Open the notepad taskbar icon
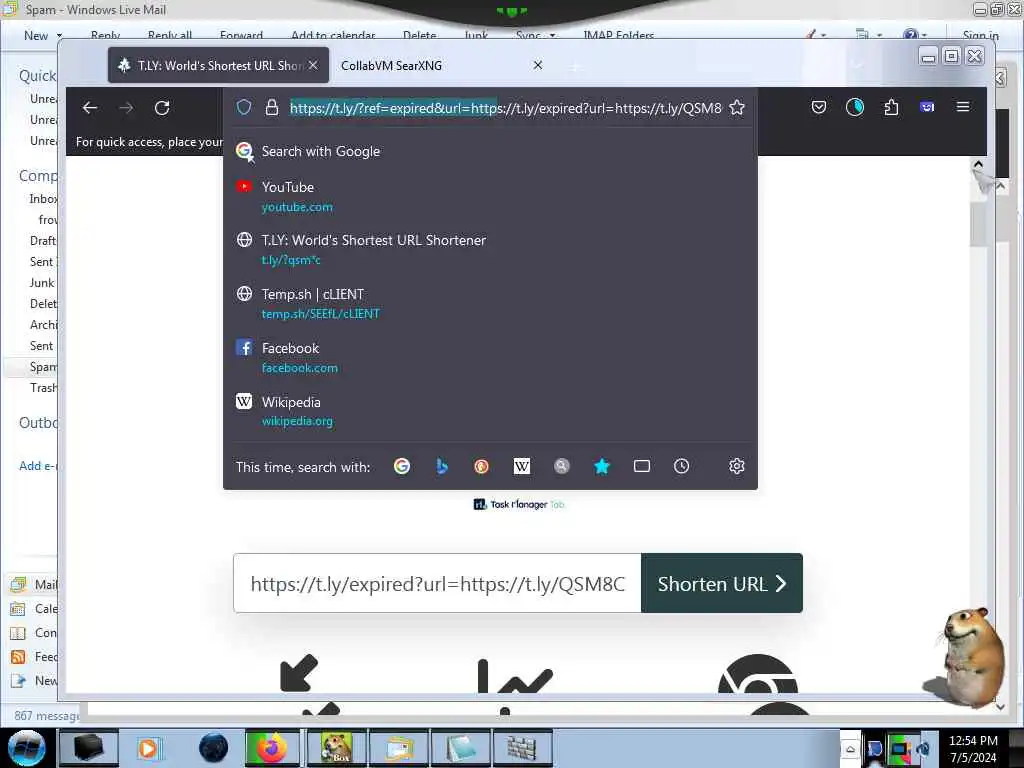 pyautogui.click(x=460, y=748)
